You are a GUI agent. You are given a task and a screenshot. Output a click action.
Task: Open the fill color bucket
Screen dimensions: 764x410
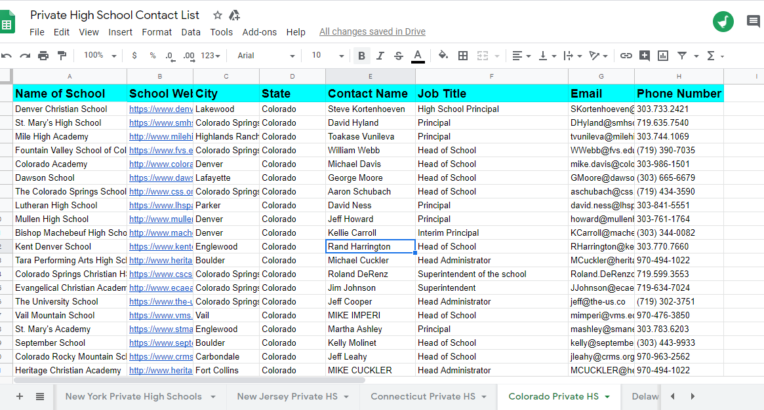pos(443,55)
